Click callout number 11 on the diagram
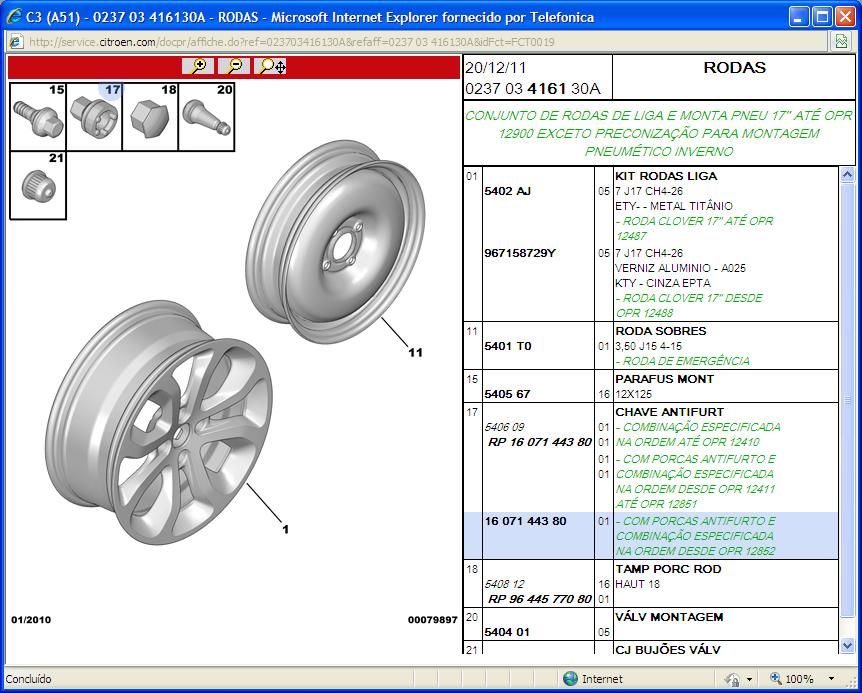Image resolution: width=862 pixels, height=693 pixels. 416,352
